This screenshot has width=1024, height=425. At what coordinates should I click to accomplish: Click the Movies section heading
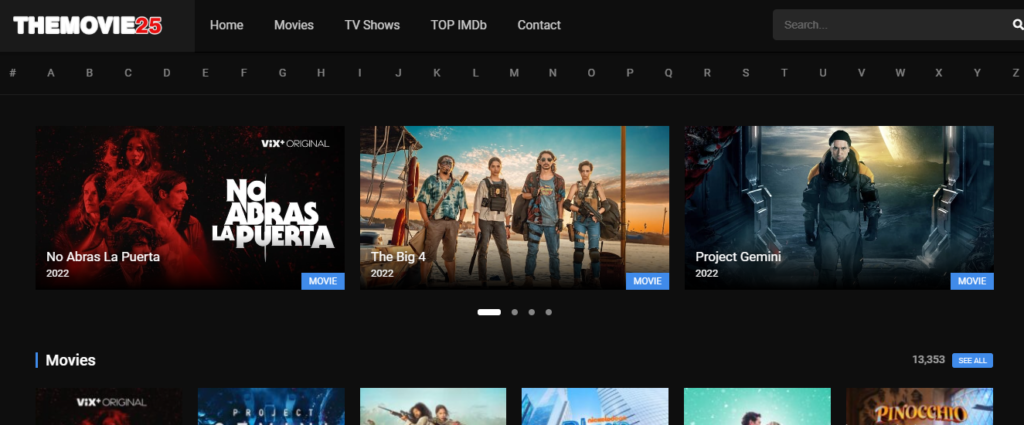[x=71, y=360]
